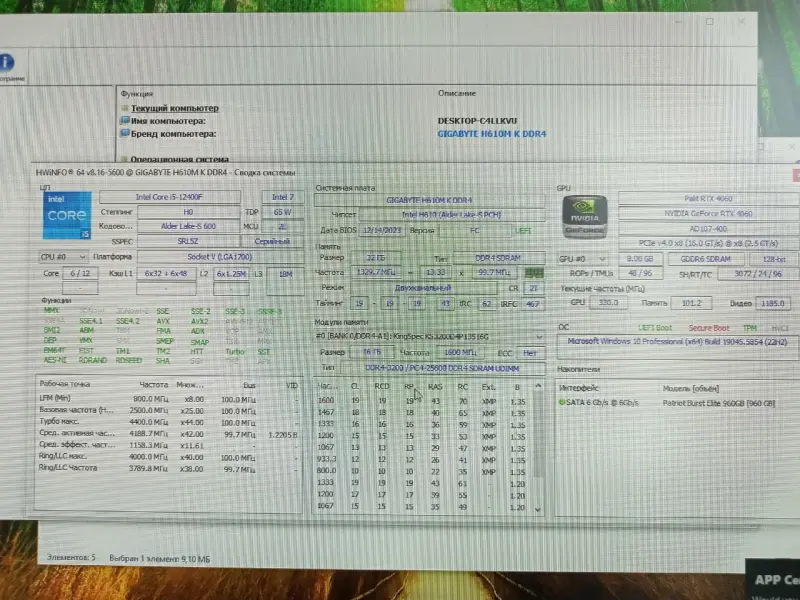Open the CPU #0 selector dropdown

tap(63, 257)
